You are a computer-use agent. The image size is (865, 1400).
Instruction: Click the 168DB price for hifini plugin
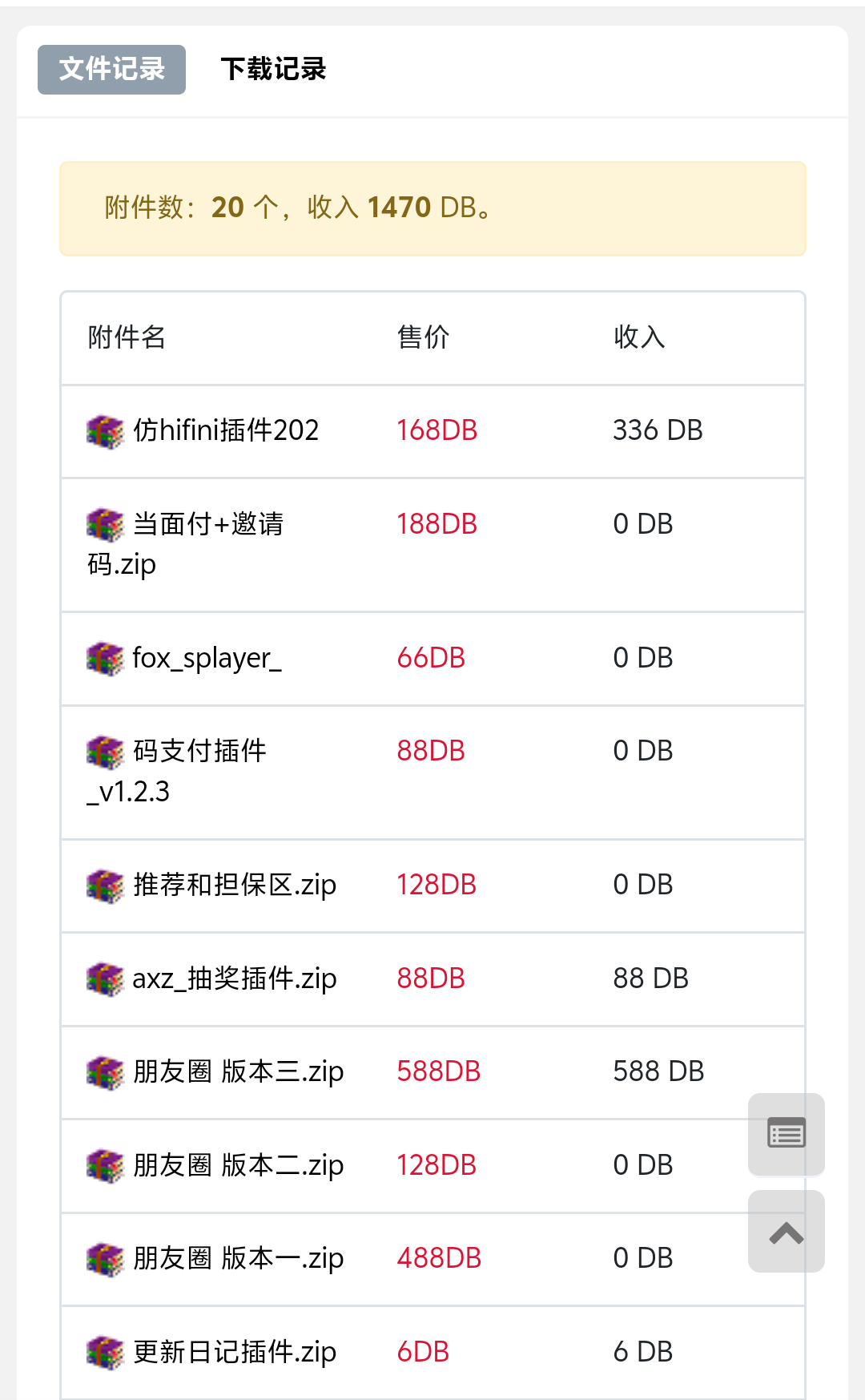[x=437, y=430]
